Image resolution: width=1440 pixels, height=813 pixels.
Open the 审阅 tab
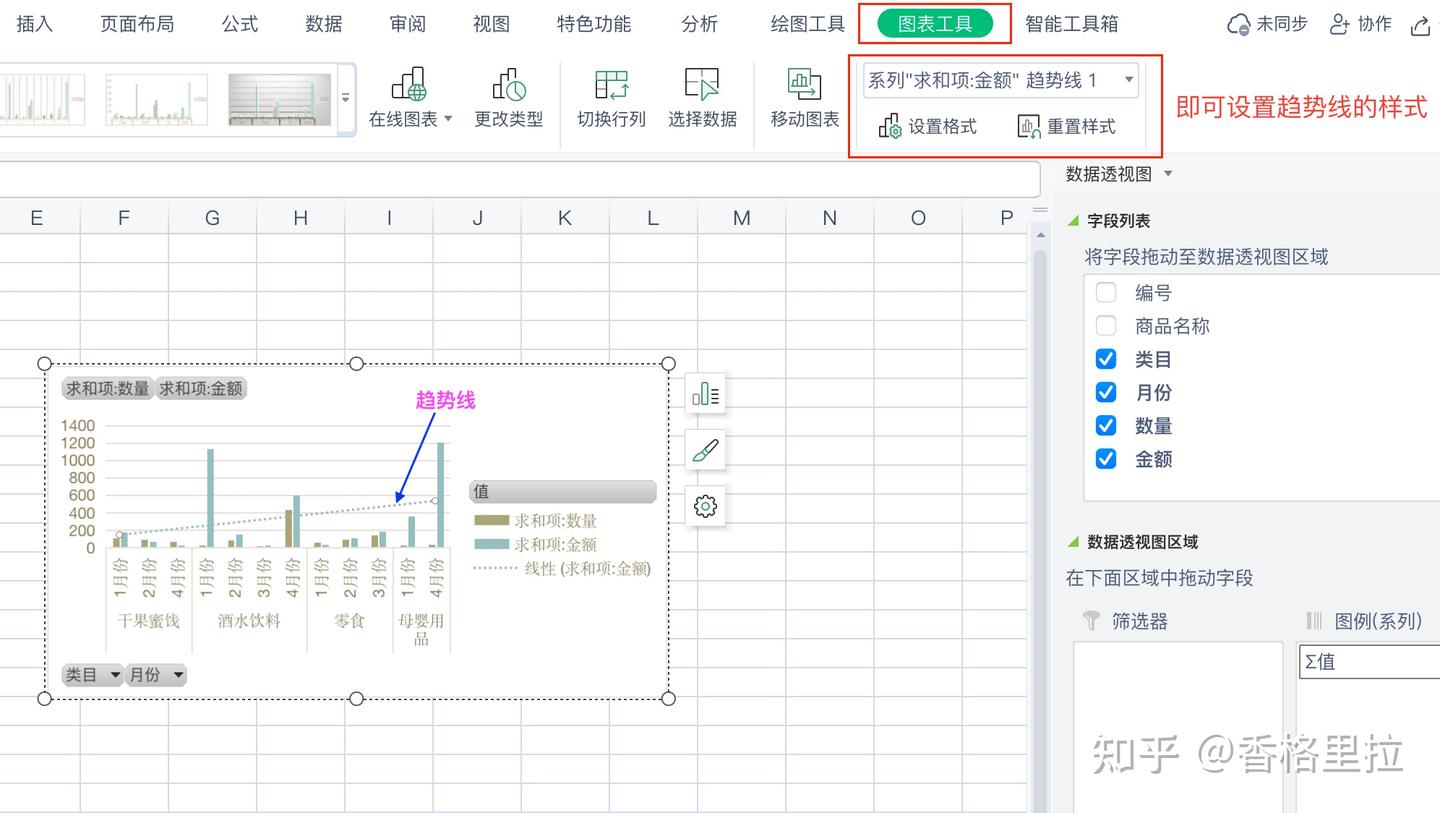(x=408, y=24)
